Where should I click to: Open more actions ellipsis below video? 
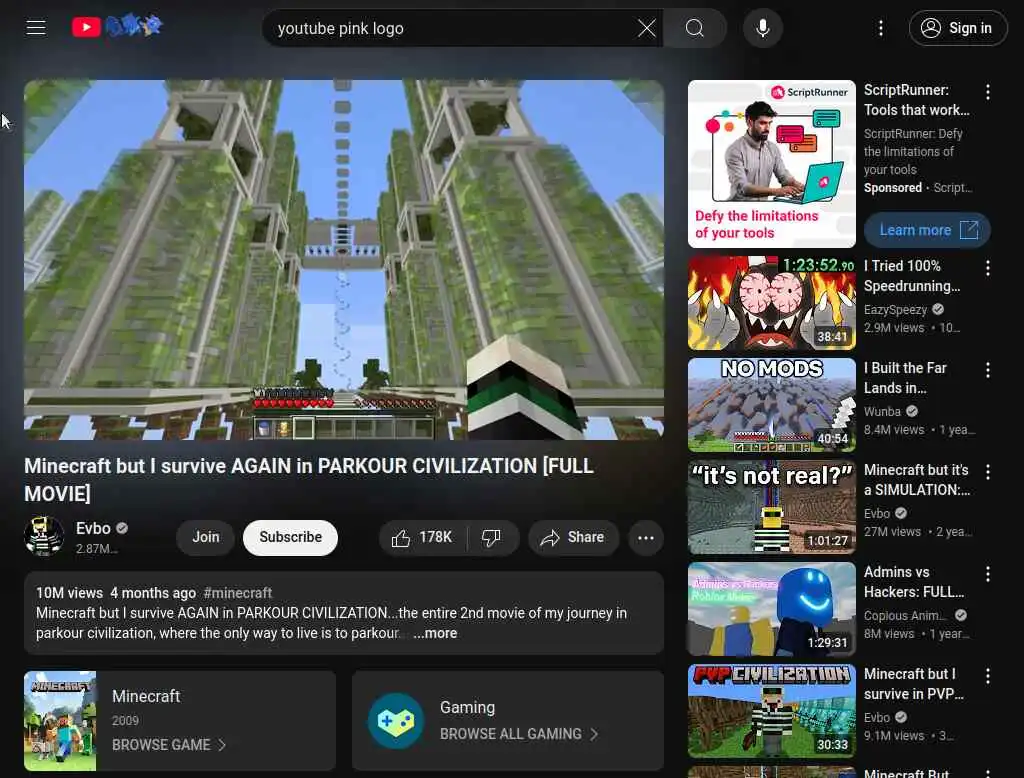[x=645, y=538]
